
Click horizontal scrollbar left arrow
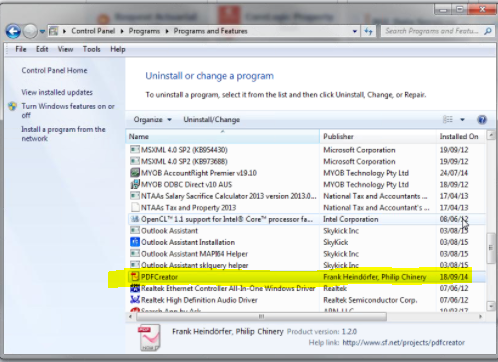point(130,316)
